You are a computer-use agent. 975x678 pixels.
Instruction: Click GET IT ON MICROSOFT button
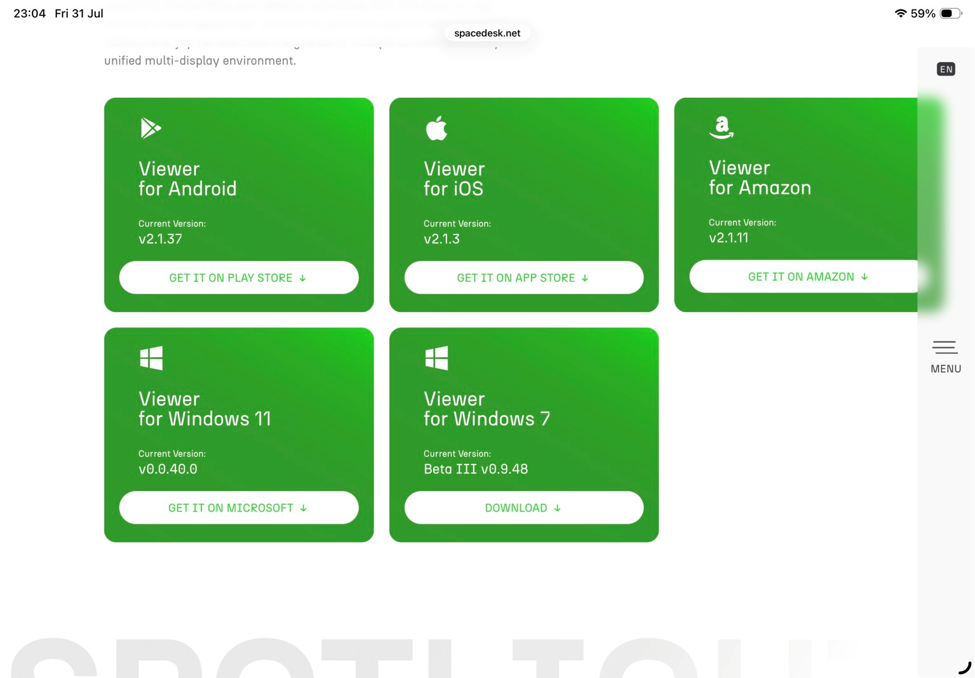point(239,508)
